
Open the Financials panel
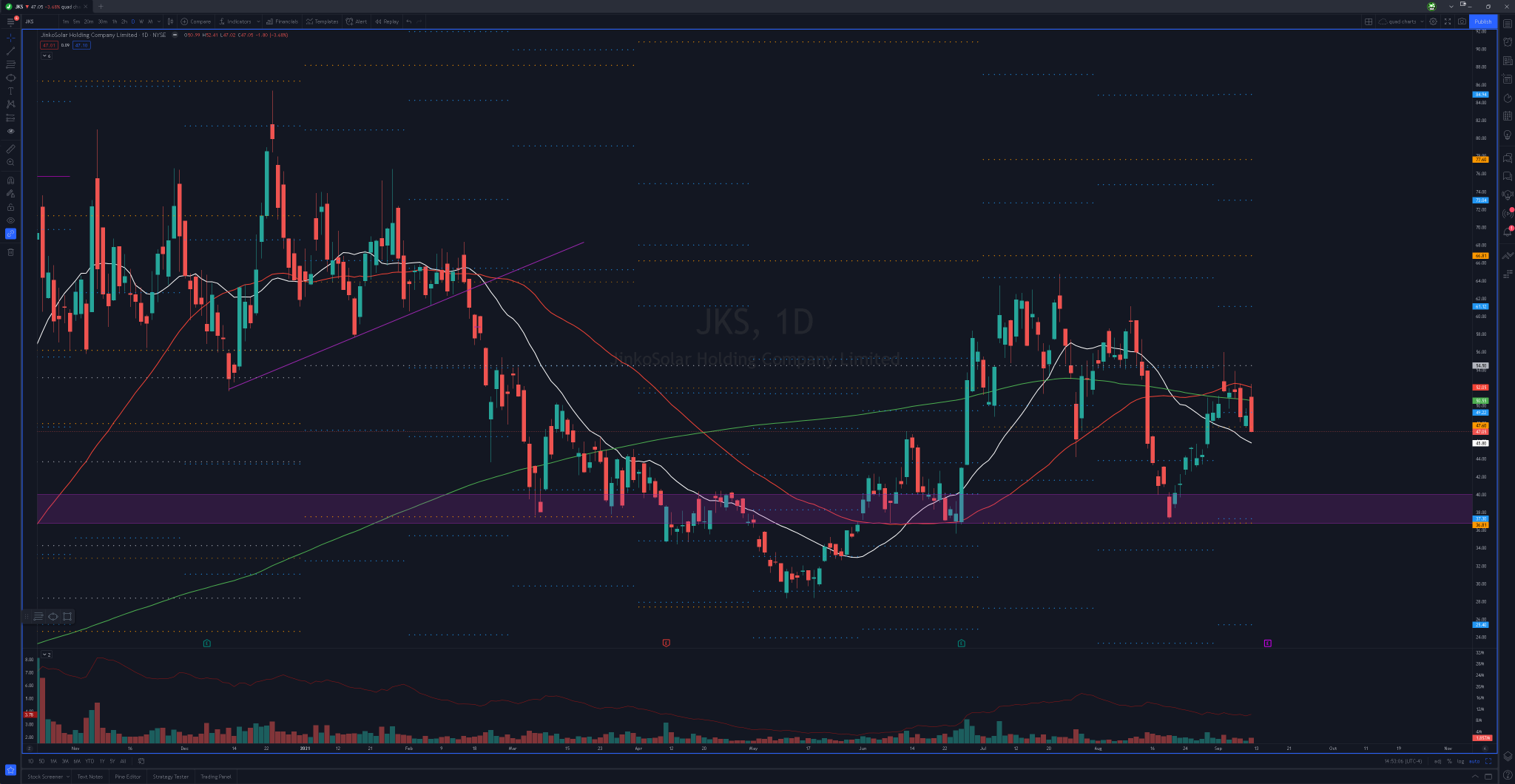point(283,21)
